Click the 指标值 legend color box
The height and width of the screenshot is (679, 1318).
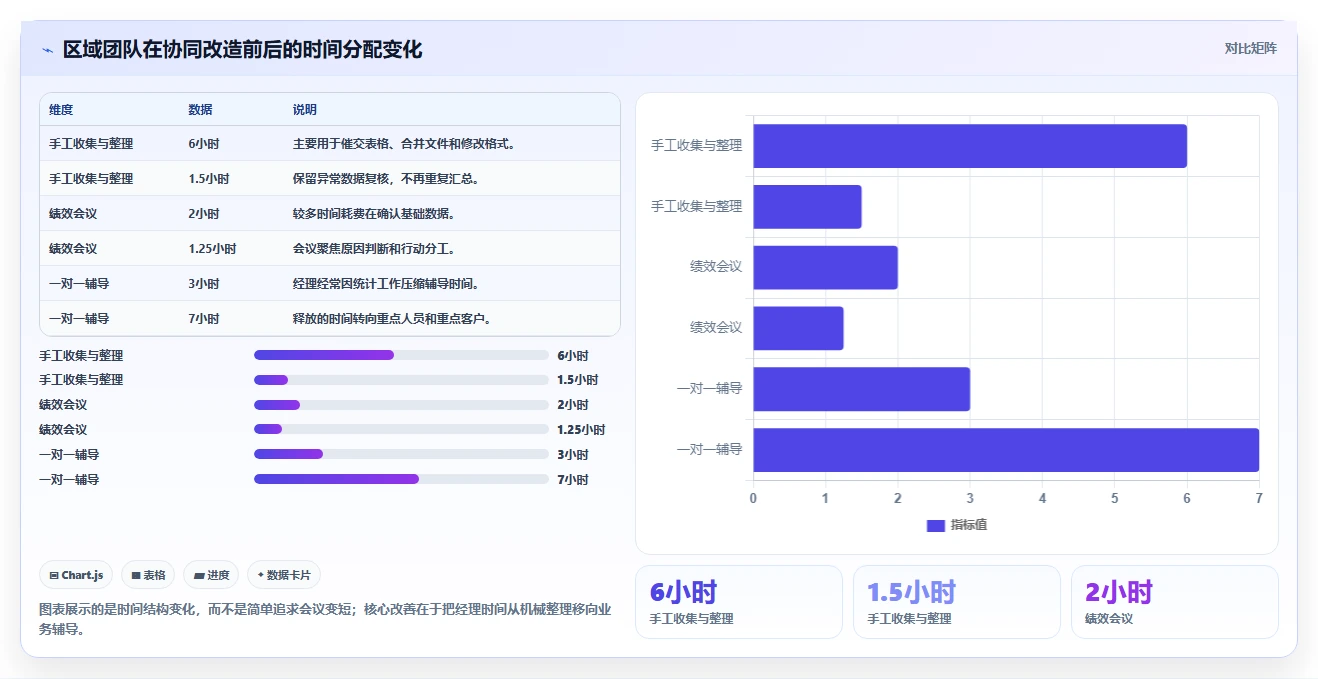tap(935, 526)
